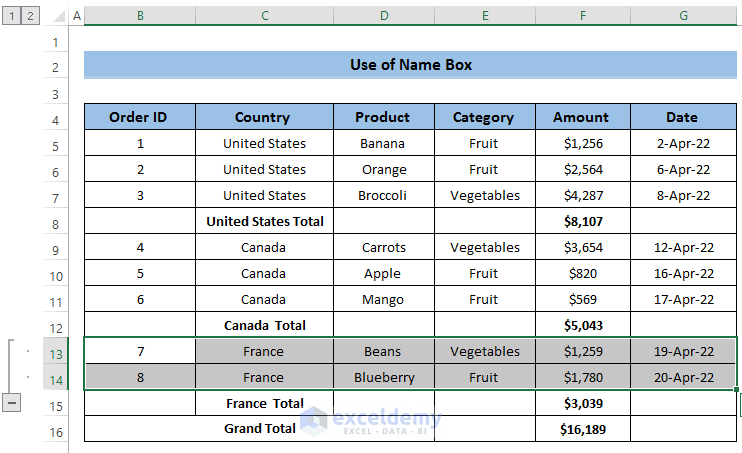Click the Canada Total label cell
The image size is (742, 453).
(264, 325)
